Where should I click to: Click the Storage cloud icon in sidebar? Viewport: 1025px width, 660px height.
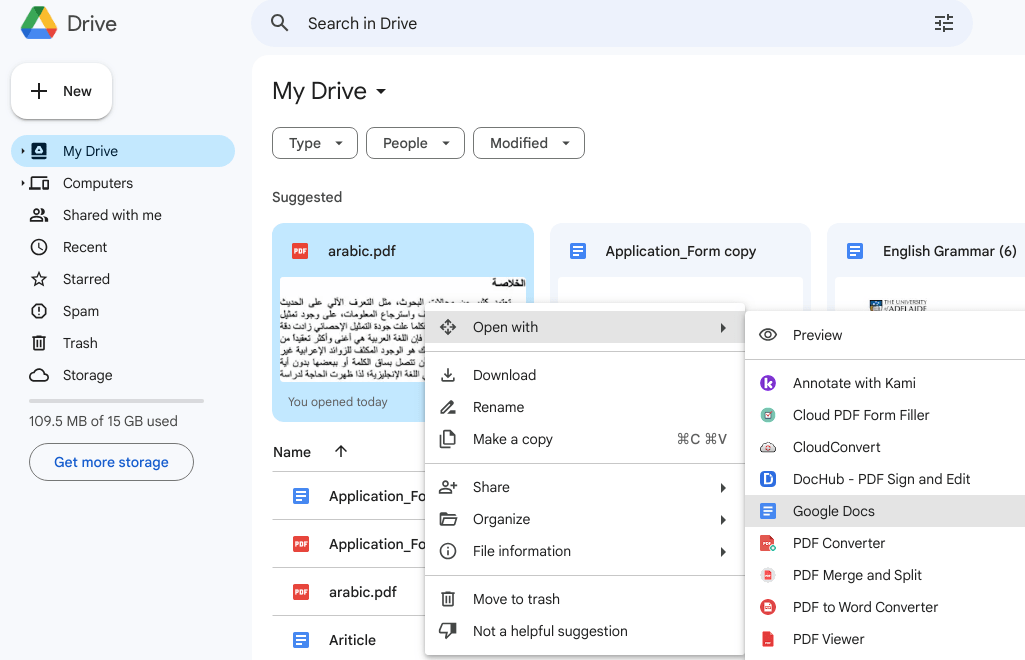pyautogui.click(x=39, y=375)
